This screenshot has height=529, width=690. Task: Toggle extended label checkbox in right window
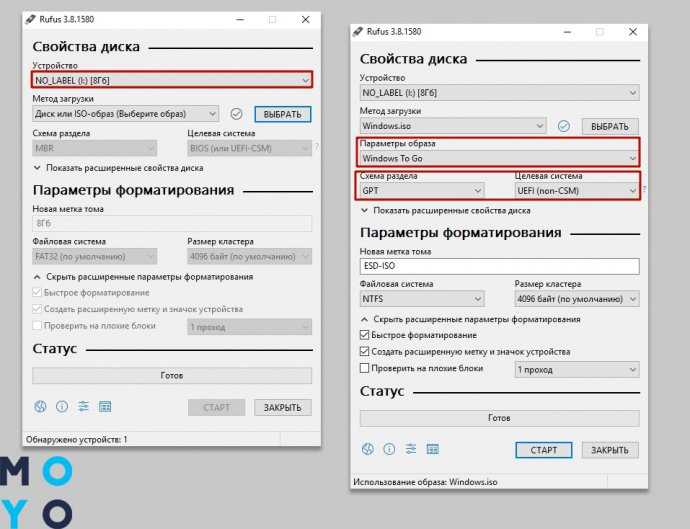click(x=364, y=352)
